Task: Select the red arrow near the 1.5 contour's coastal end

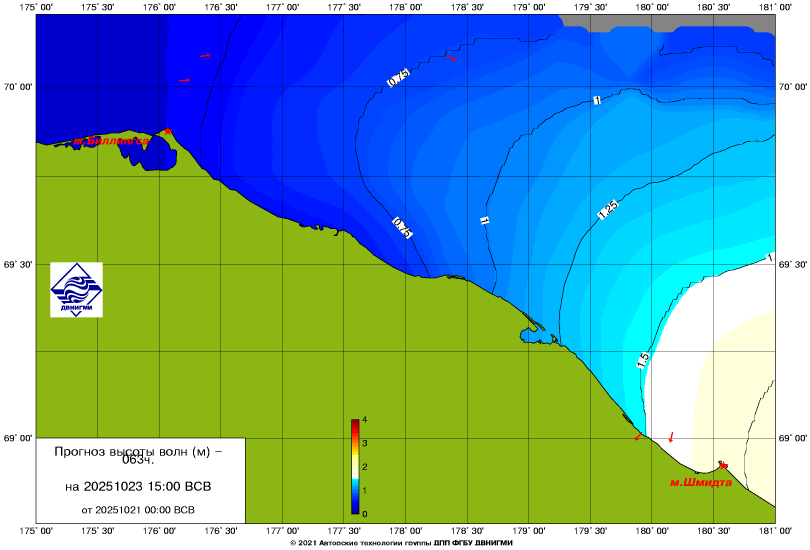Action: (638, 437)
